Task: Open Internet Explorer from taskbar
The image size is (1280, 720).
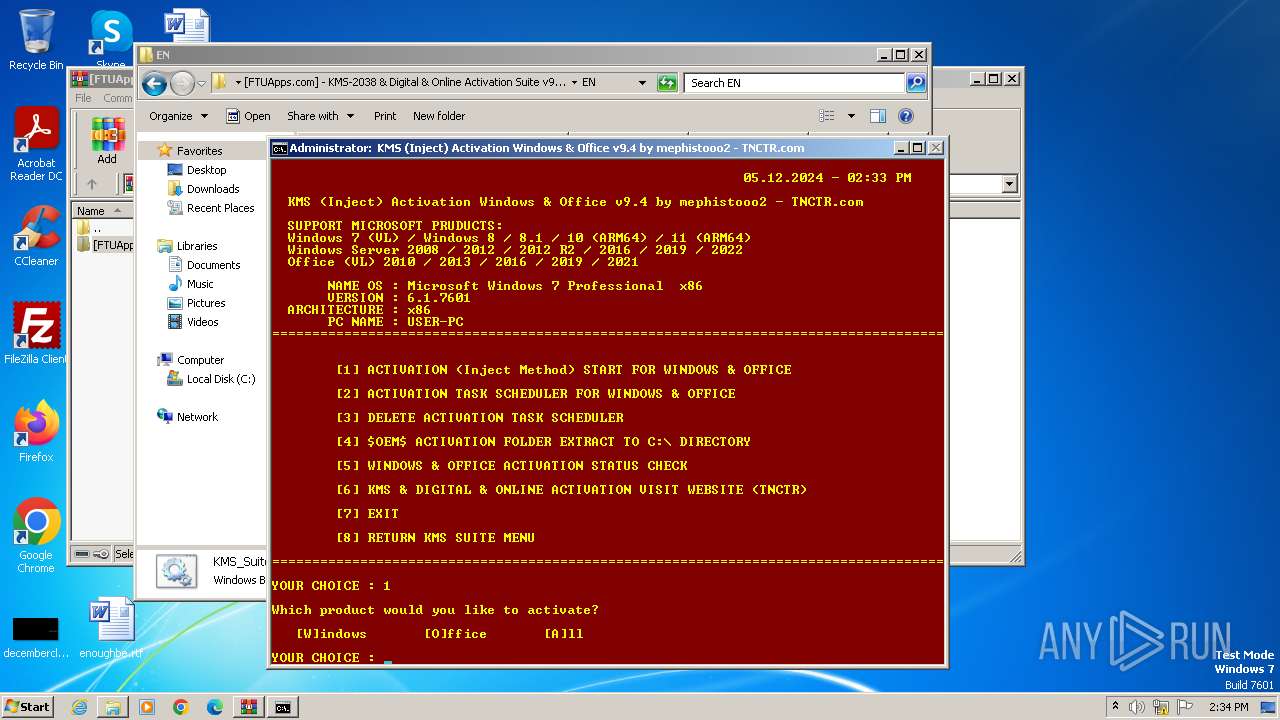Action: pos(79,707)
